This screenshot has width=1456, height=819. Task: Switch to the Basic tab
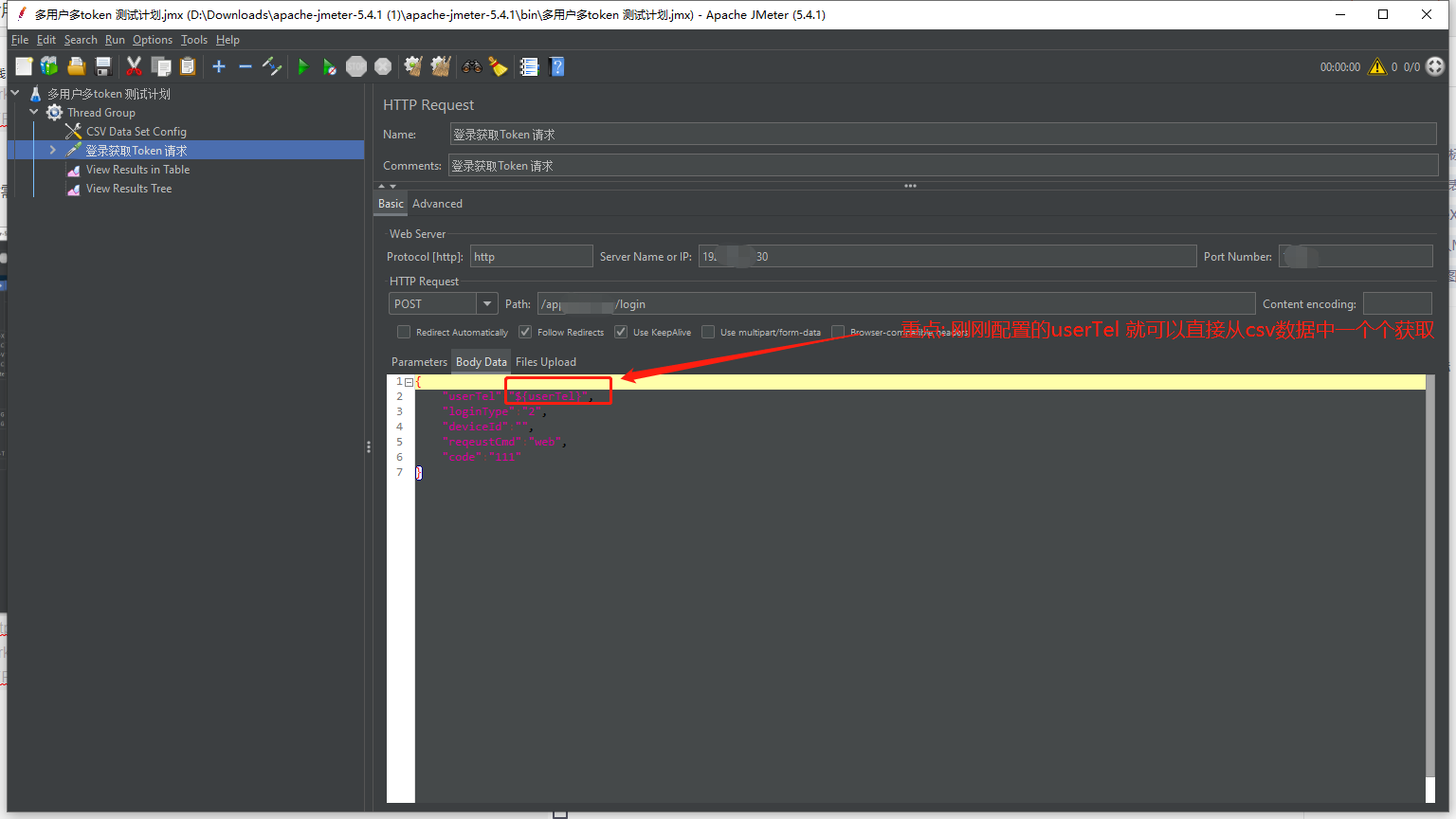tap(391, 204)
